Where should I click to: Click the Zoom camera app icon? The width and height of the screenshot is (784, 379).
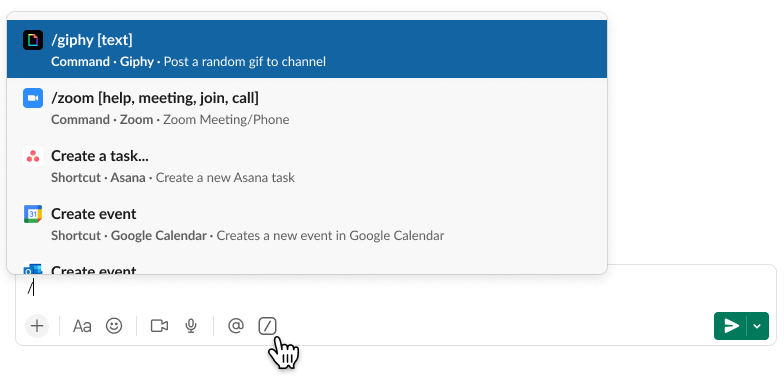33,98
